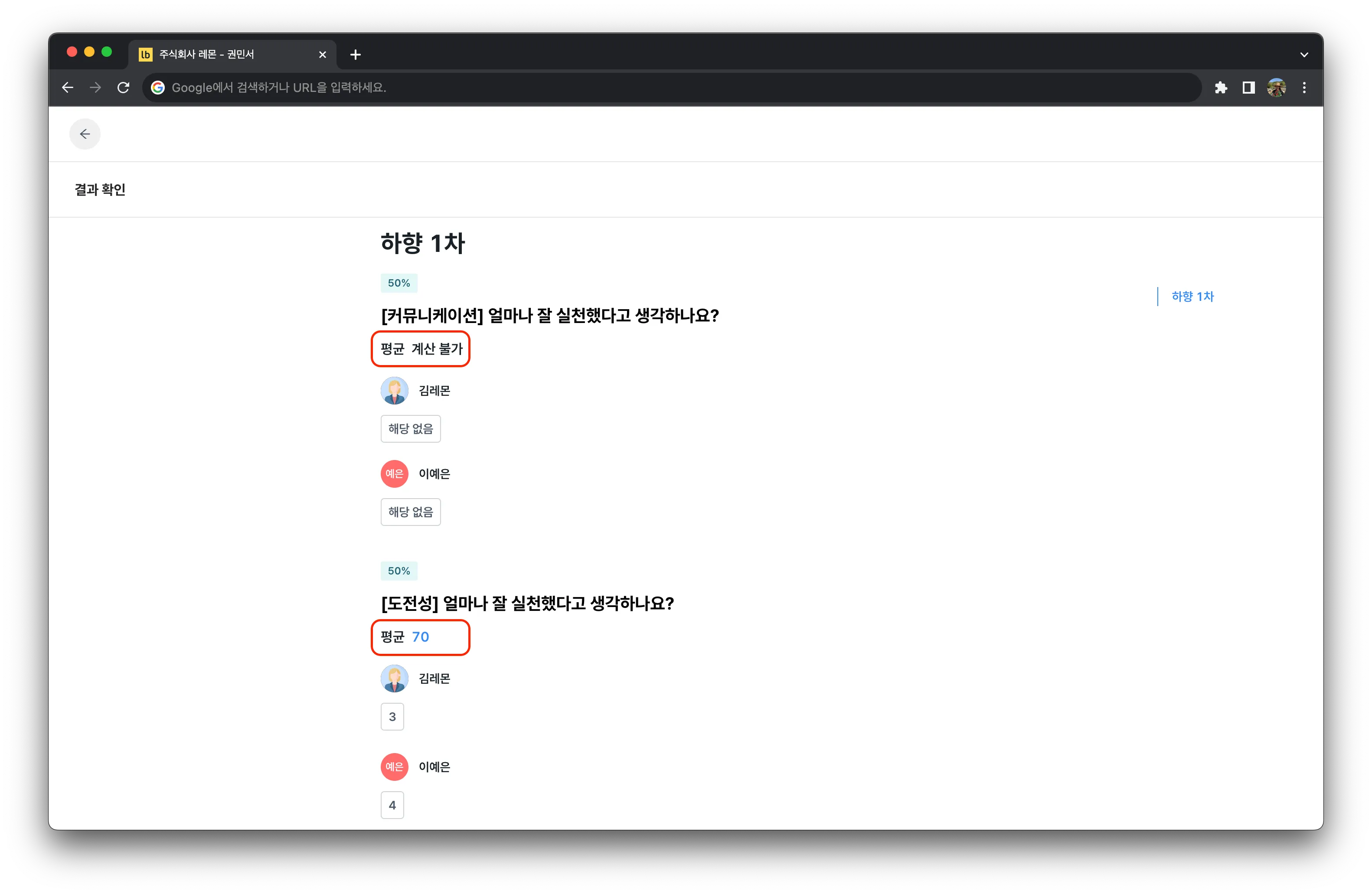Click the [커뮤니케이션] question title
The height and width of the screenshot is (894, 1372).
click(550, 316)
